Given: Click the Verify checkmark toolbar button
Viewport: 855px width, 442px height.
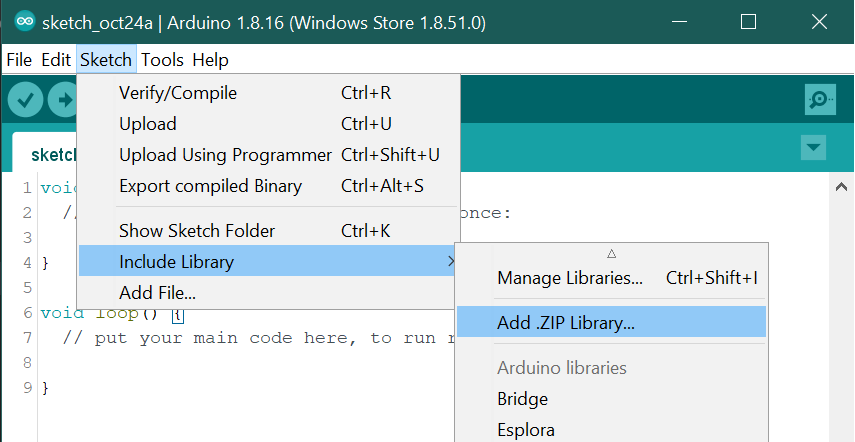Looking at the screenshot, I should tap(25, 100).
